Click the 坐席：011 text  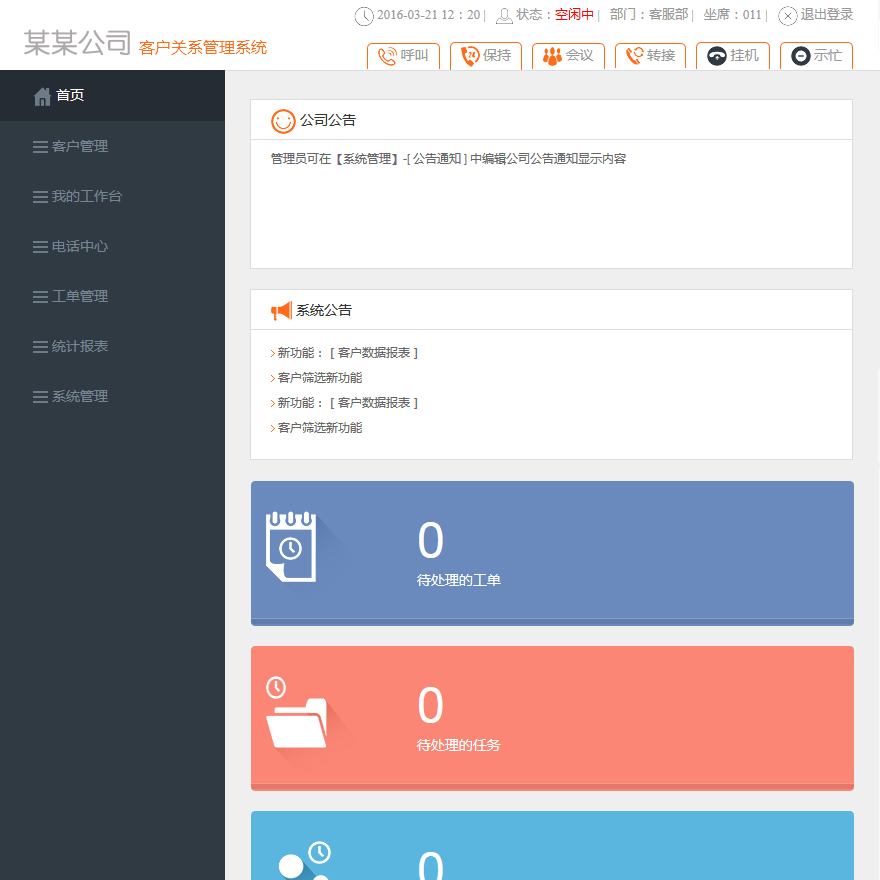(x=732, y=15)
